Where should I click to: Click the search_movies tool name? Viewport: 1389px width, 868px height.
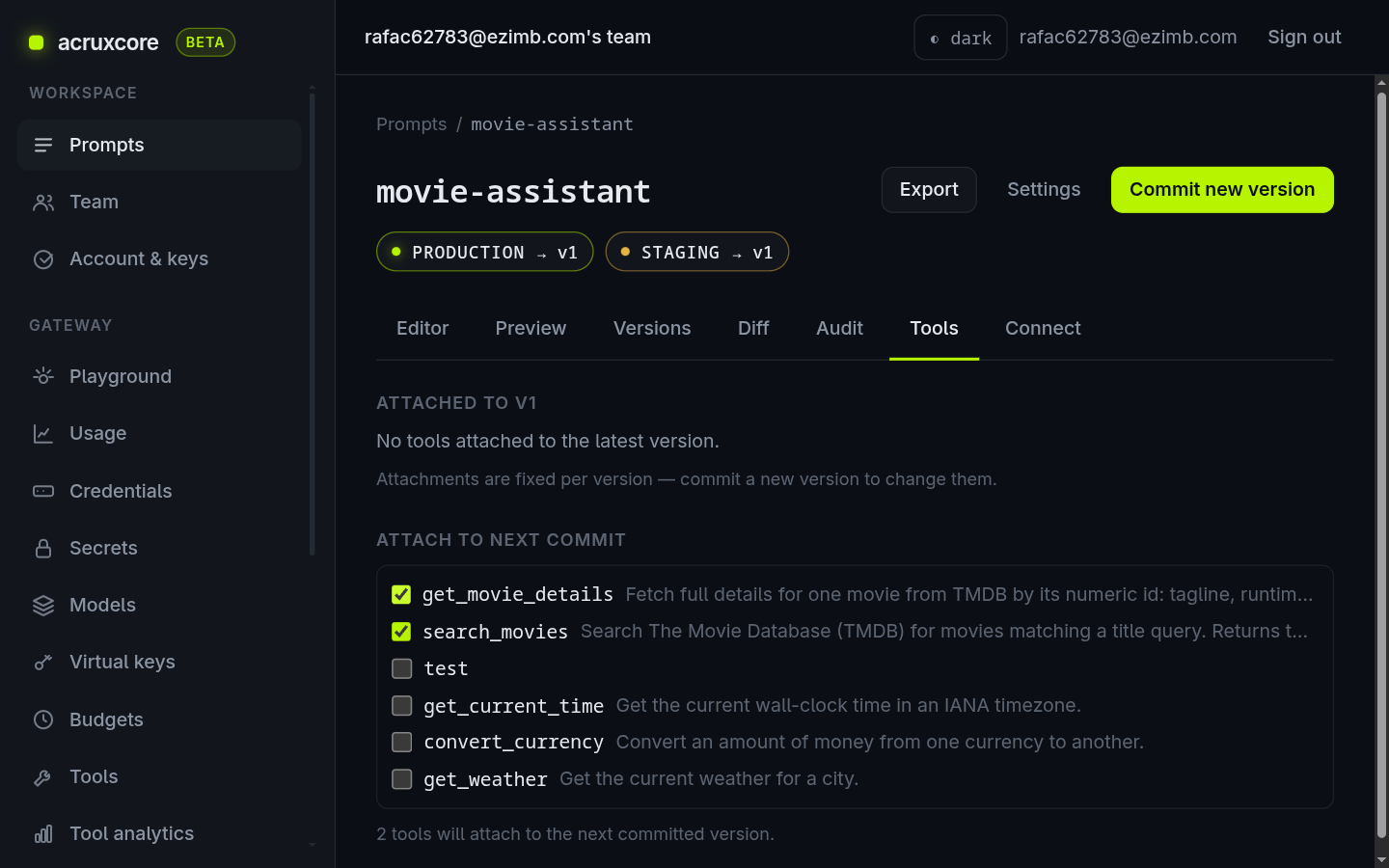pyautogui.click(x=496, y=632)
